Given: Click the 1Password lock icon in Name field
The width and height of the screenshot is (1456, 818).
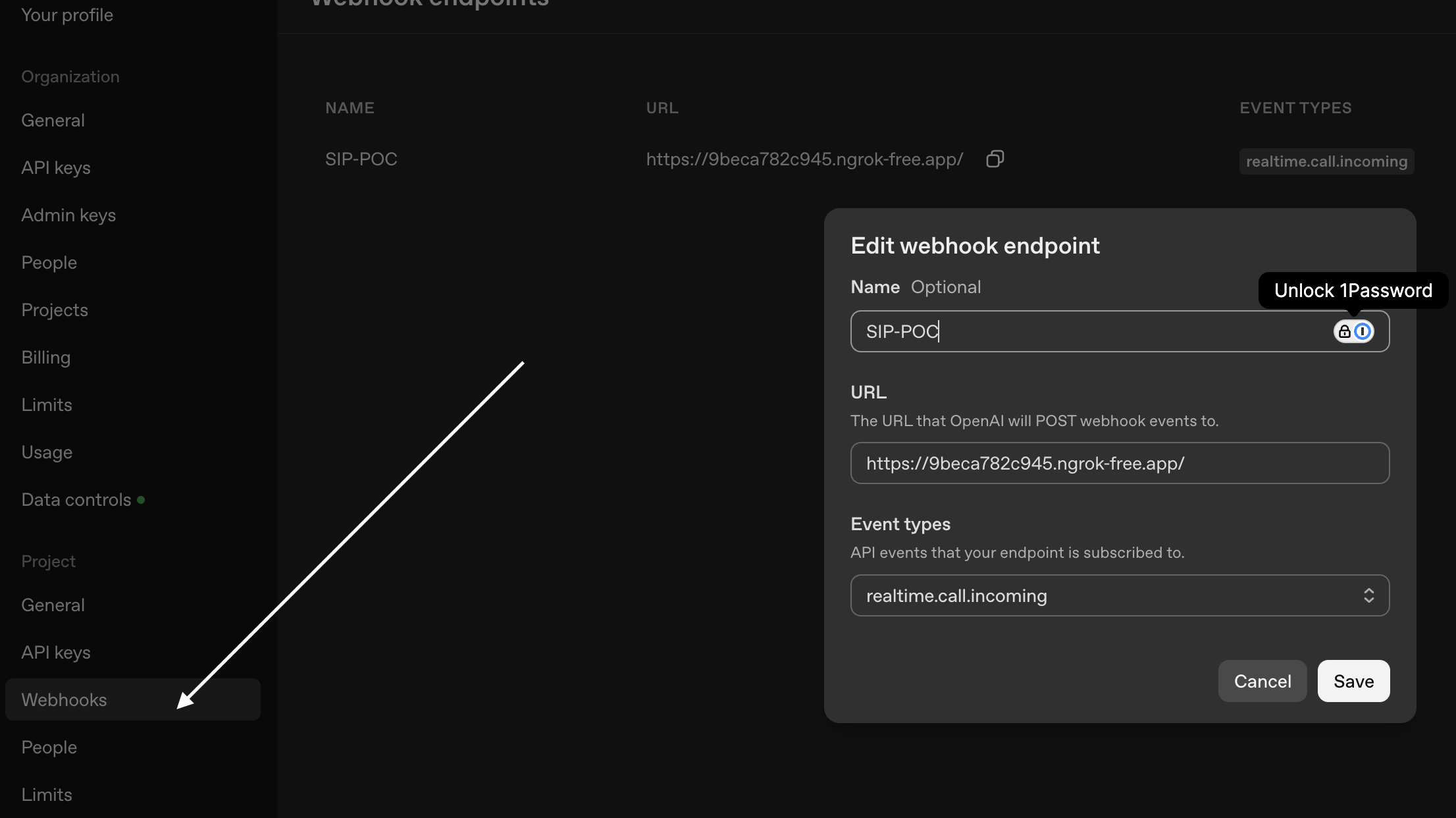Looking at the screenshot, I should (1343, 331).
